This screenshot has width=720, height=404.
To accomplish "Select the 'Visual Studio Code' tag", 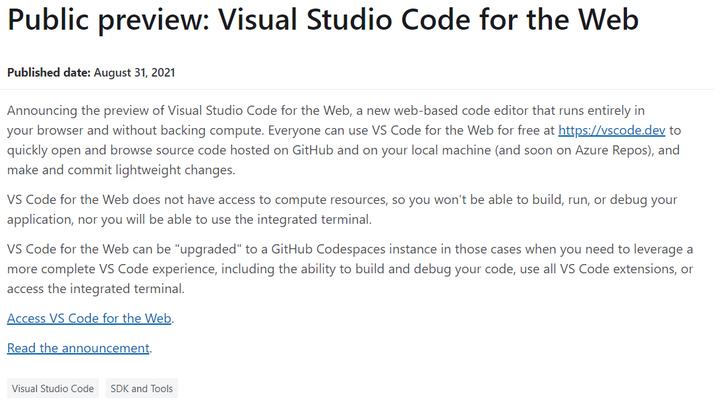I will [x=53, y=388].
